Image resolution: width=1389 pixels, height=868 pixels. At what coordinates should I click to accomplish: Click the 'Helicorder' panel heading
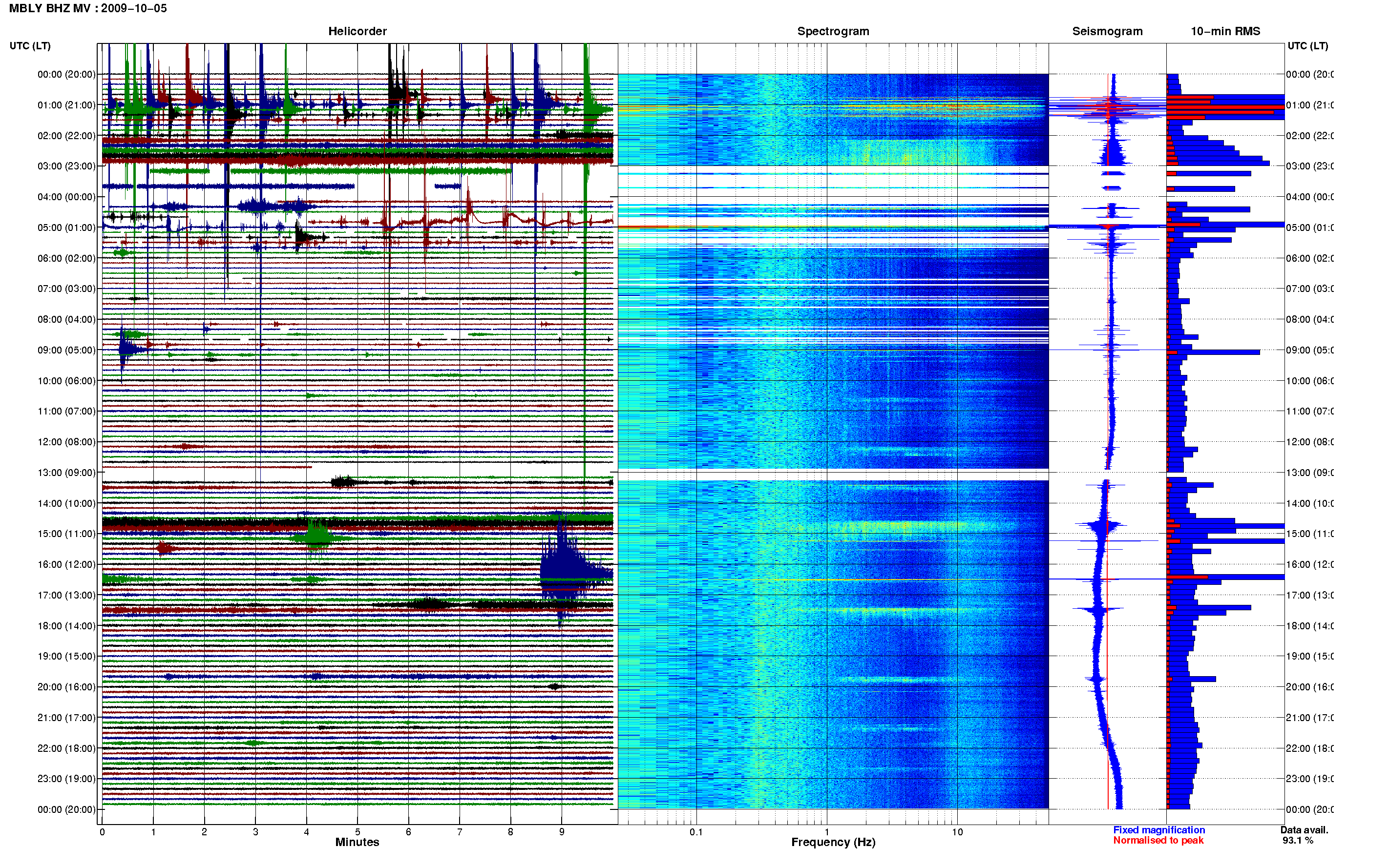(x=357, y=31)
